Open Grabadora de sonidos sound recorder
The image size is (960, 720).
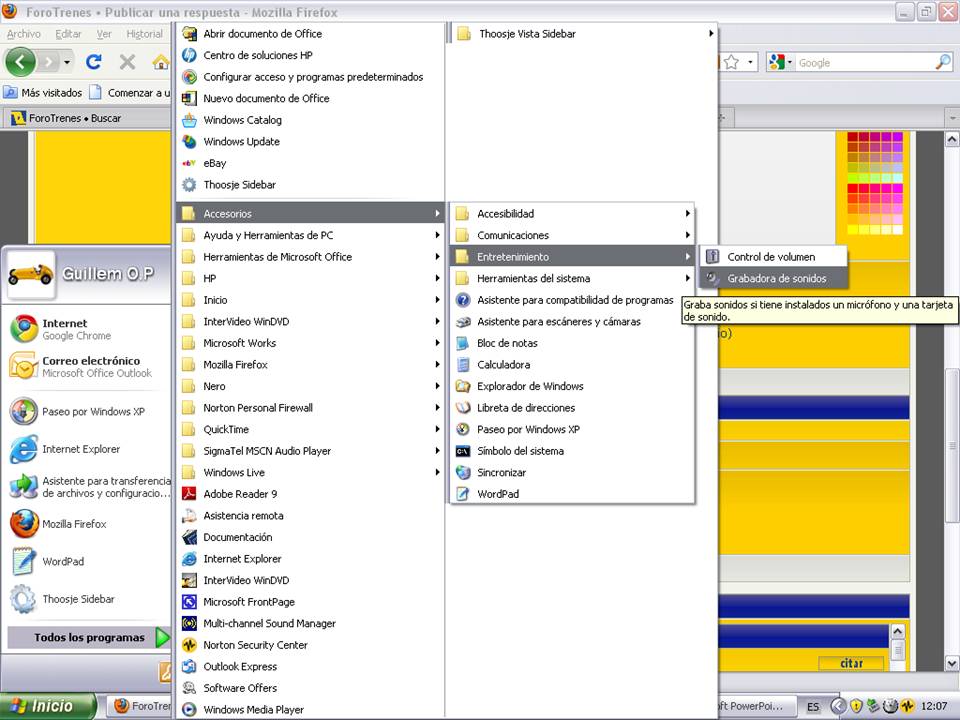pyautogui.click(x=773, y=279)
